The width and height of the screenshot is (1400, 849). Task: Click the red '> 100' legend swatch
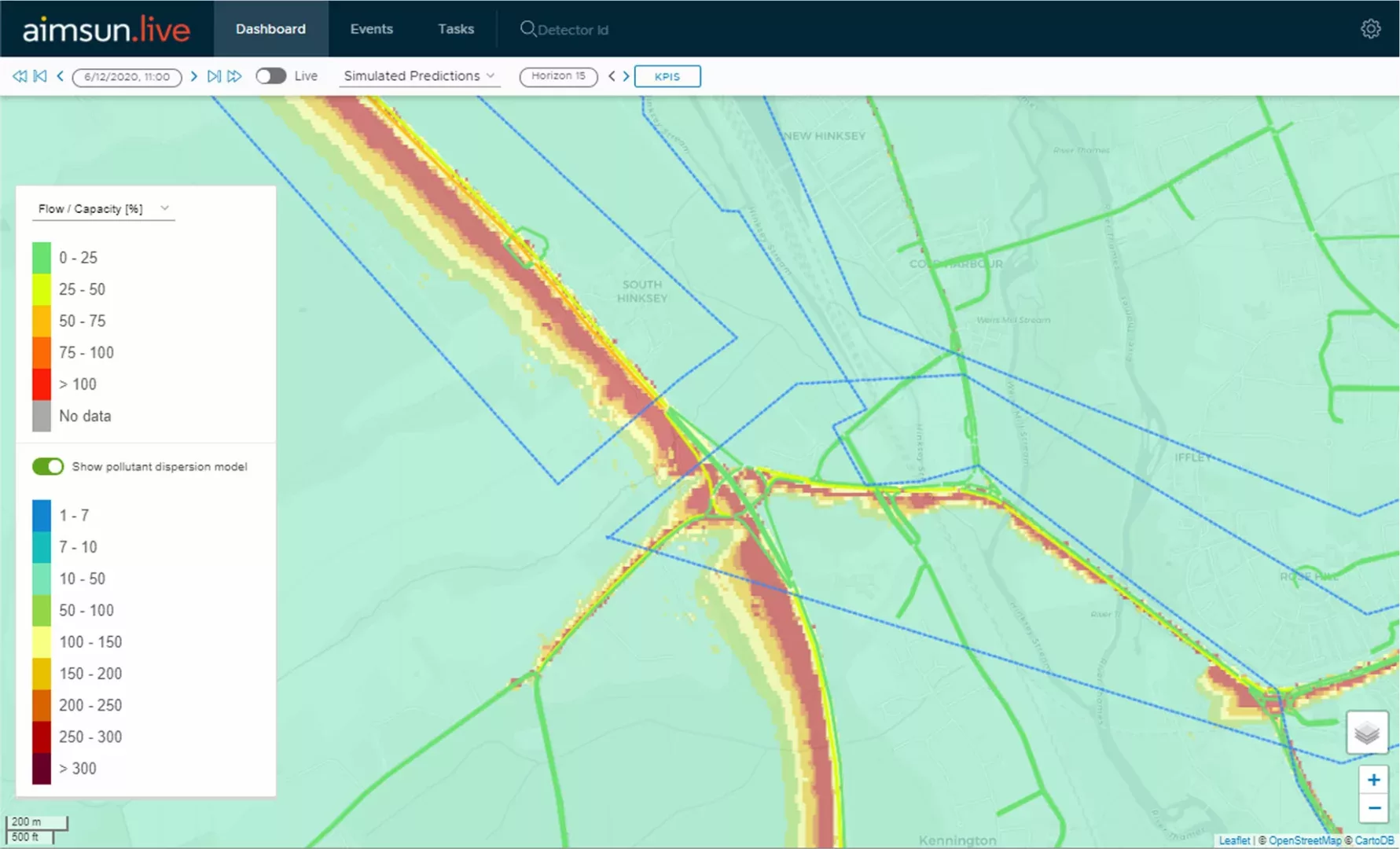point(42,384)
